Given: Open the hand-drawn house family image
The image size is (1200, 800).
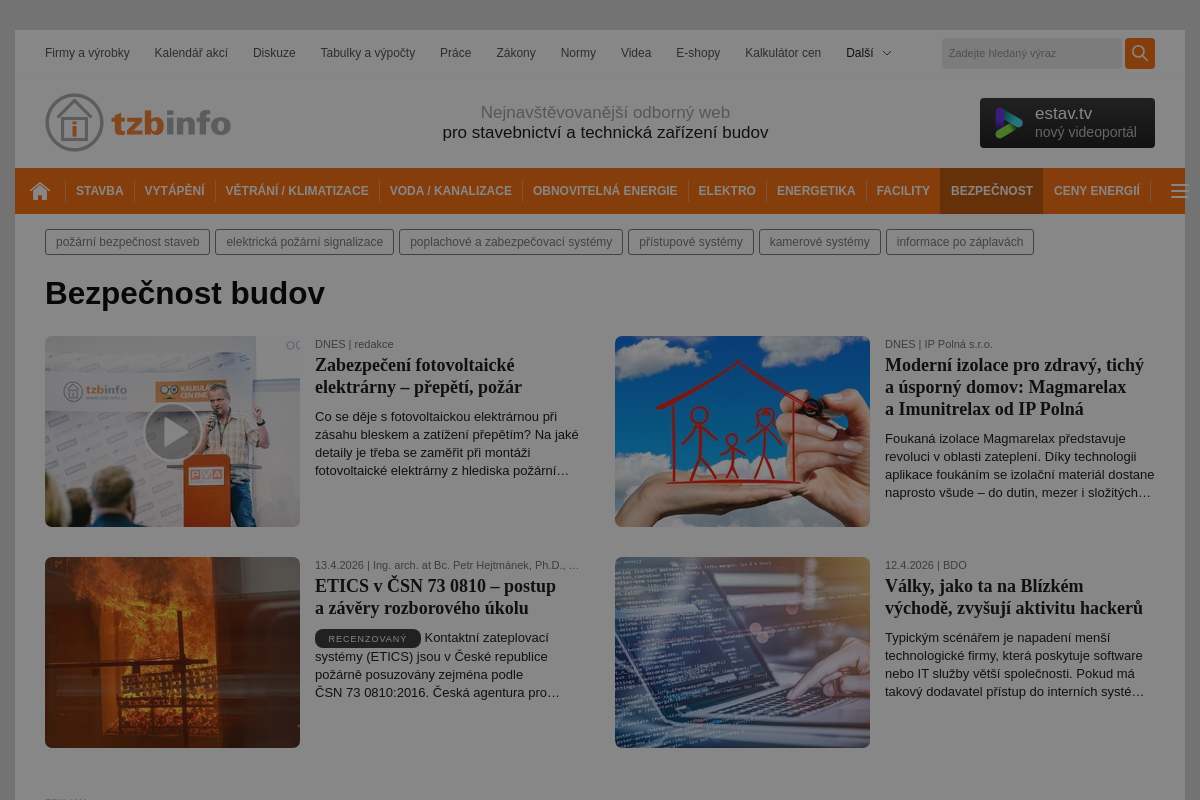Looking at the screenshot, I should [742, 431].
